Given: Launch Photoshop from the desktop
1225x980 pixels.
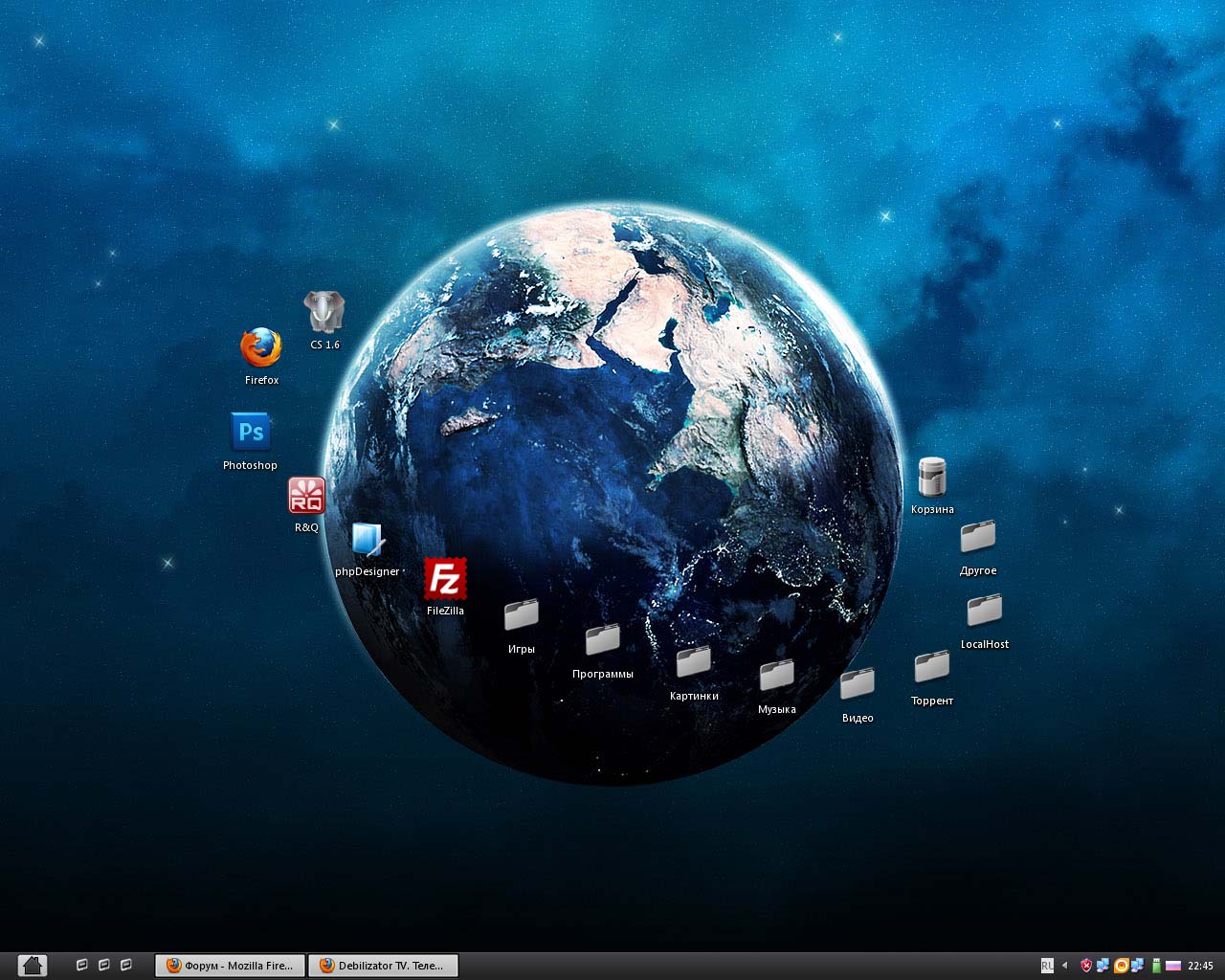Looking at the screenshot, I should tap(251, 433).
